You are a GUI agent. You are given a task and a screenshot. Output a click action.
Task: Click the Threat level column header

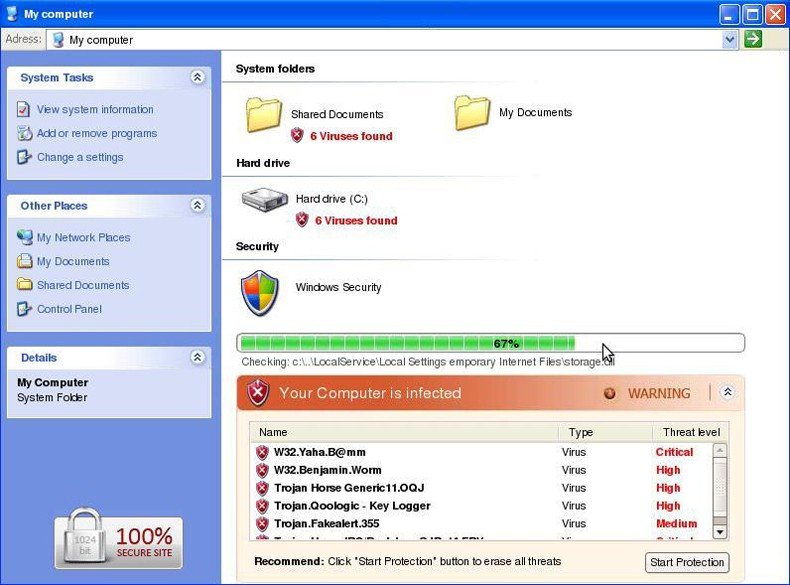point(691,432)
